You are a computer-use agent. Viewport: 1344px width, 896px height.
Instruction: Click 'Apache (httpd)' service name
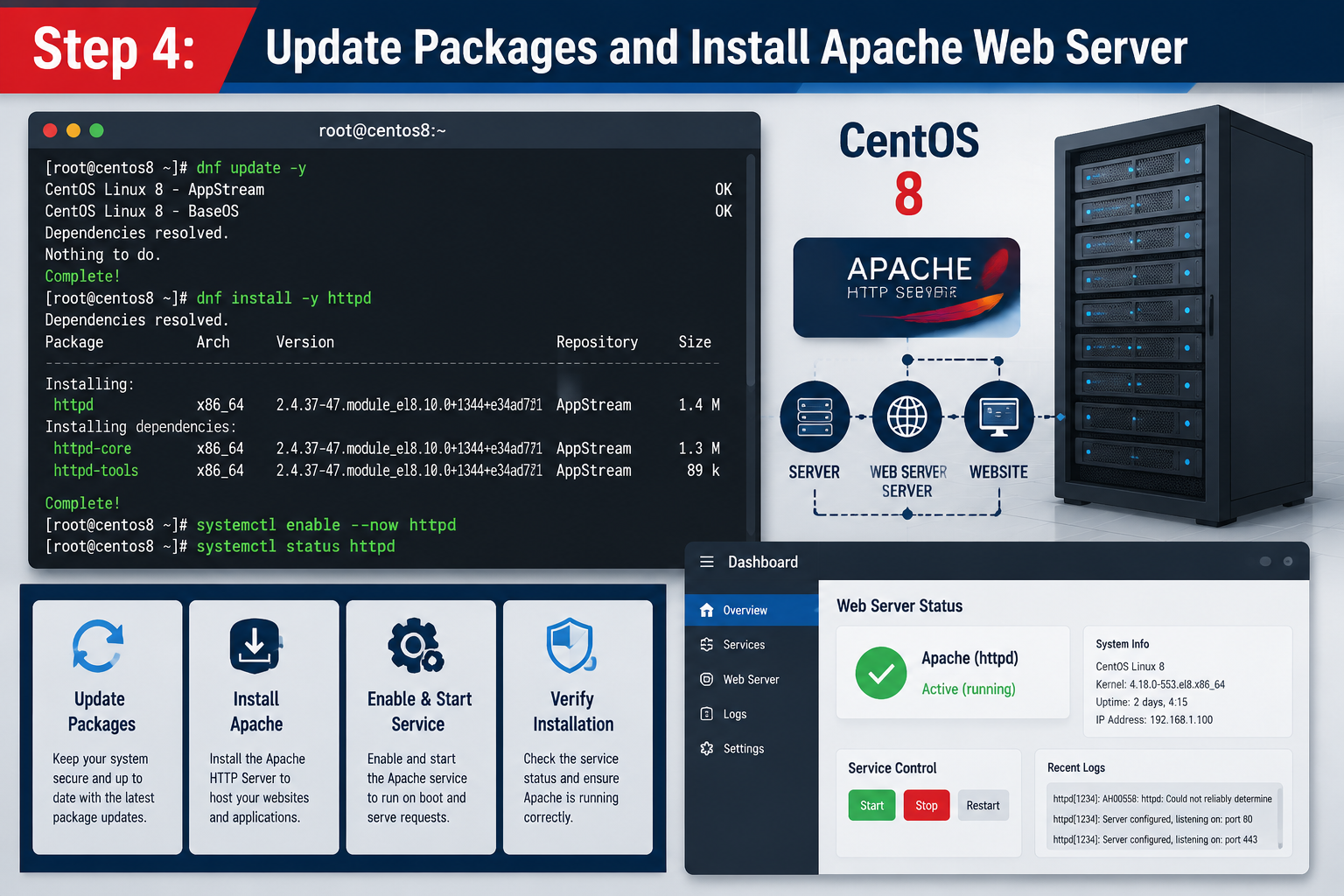969,658
